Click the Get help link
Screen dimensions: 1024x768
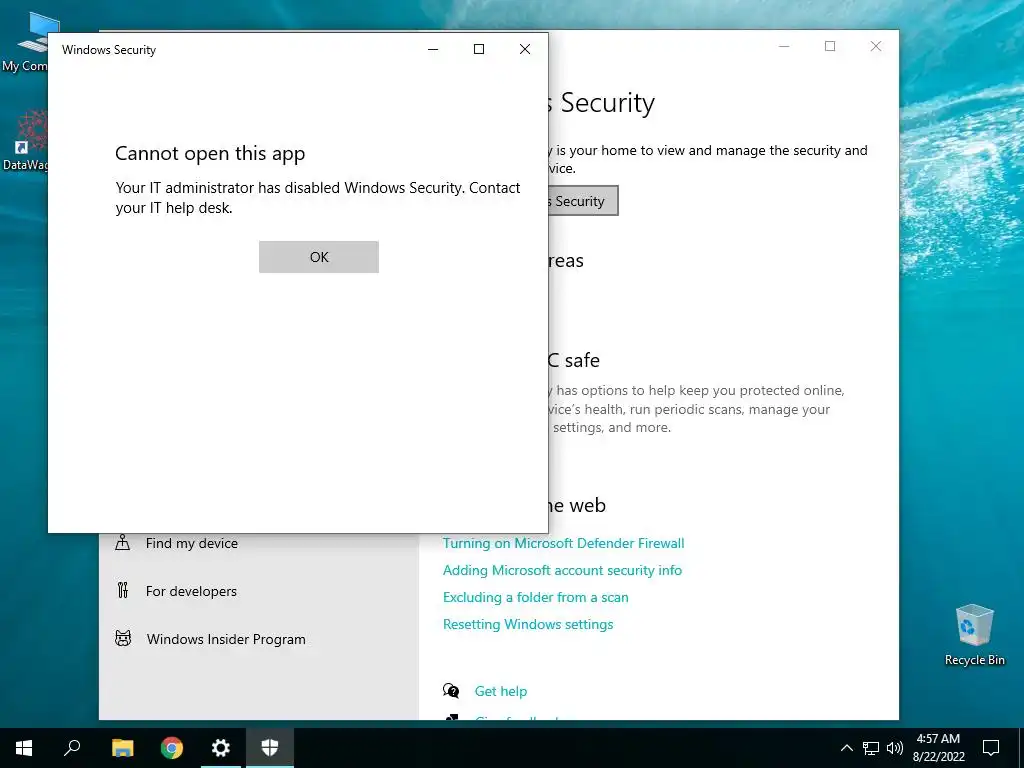501,691
